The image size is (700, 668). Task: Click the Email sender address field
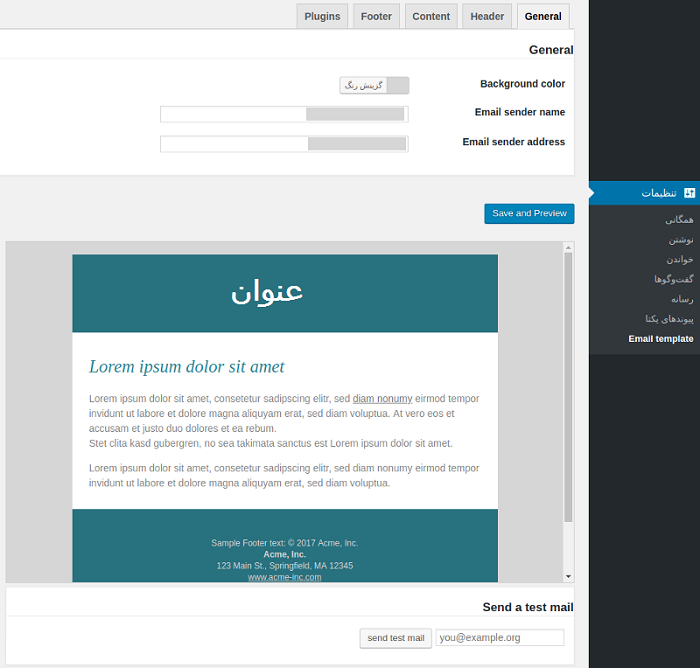point(284,144)
